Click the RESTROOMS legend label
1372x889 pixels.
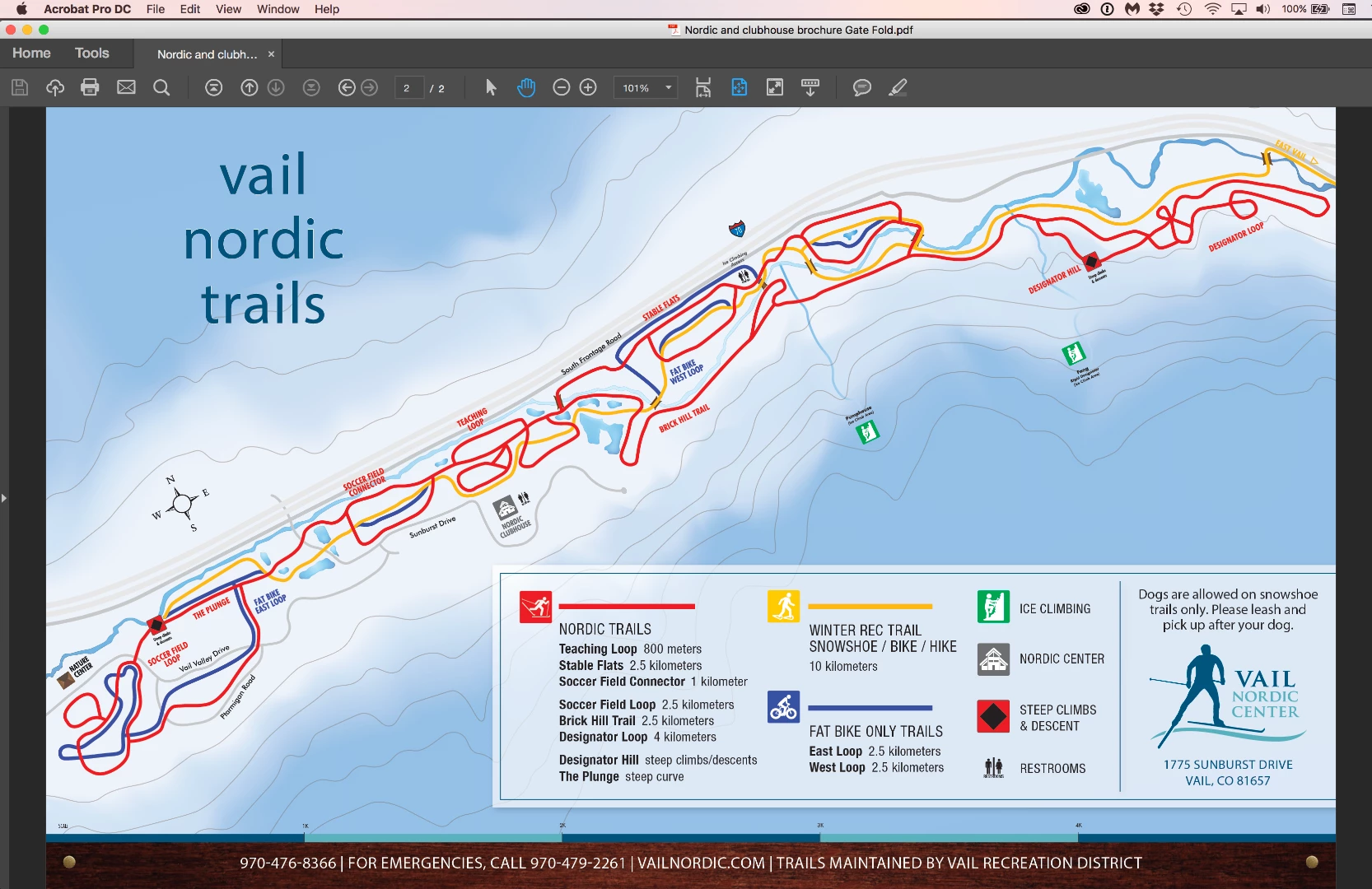[1052, 768]
